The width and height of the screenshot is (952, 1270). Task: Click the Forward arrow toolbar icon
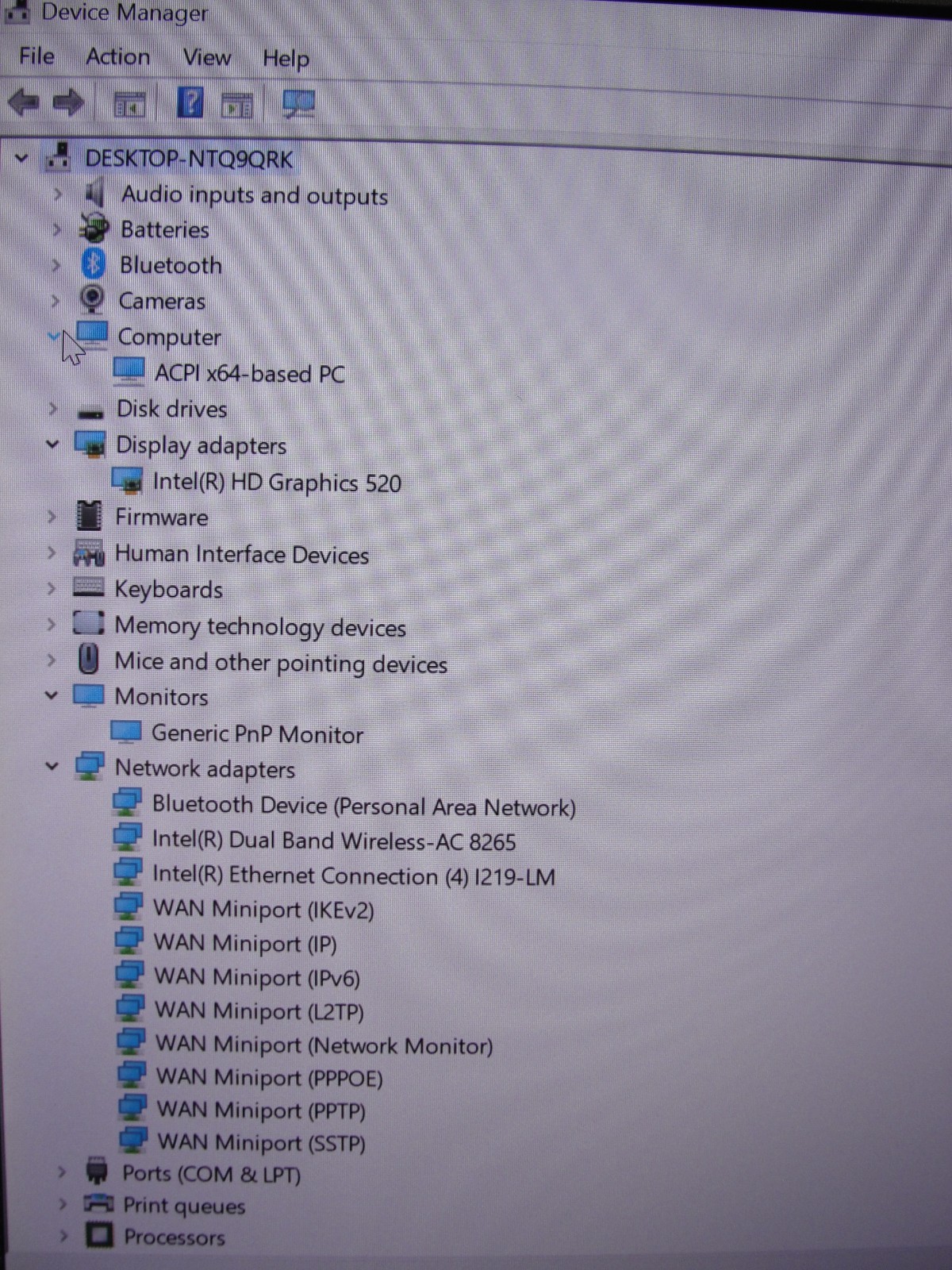69,102
